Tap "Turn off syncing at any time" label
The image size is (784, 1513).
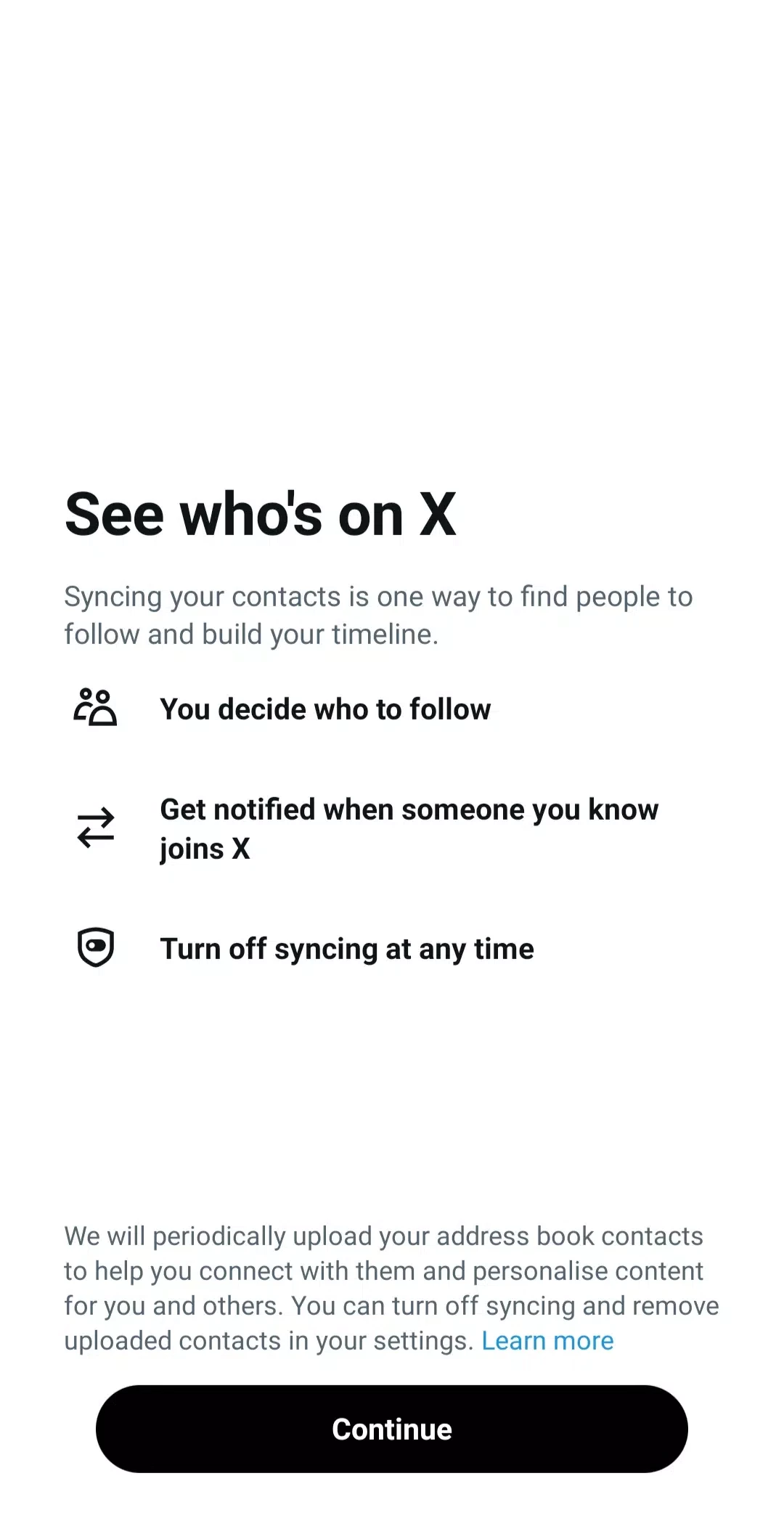[347, 949]
